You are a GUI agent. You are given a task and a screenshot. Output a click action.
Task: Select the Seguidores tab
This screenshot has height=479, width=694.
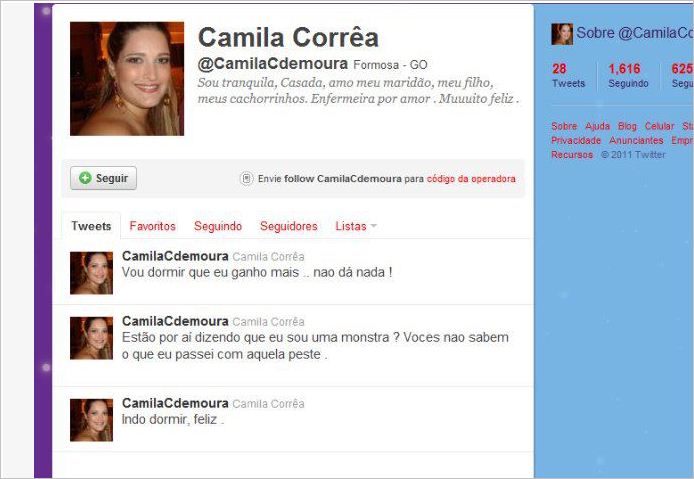tap(289, 226)
